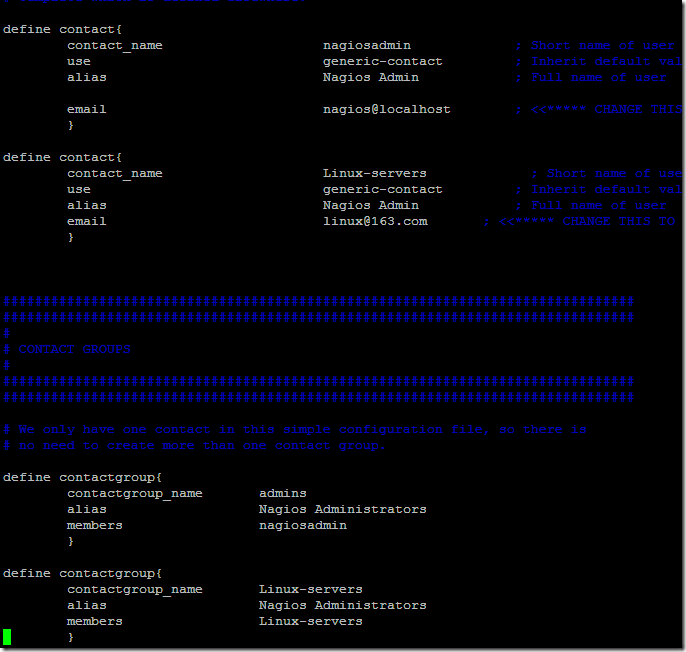Click the '; Short name of user' comment after nagiosadmin
The height and width of the screenshot is (652, 686).
click(x=595, y=46)
